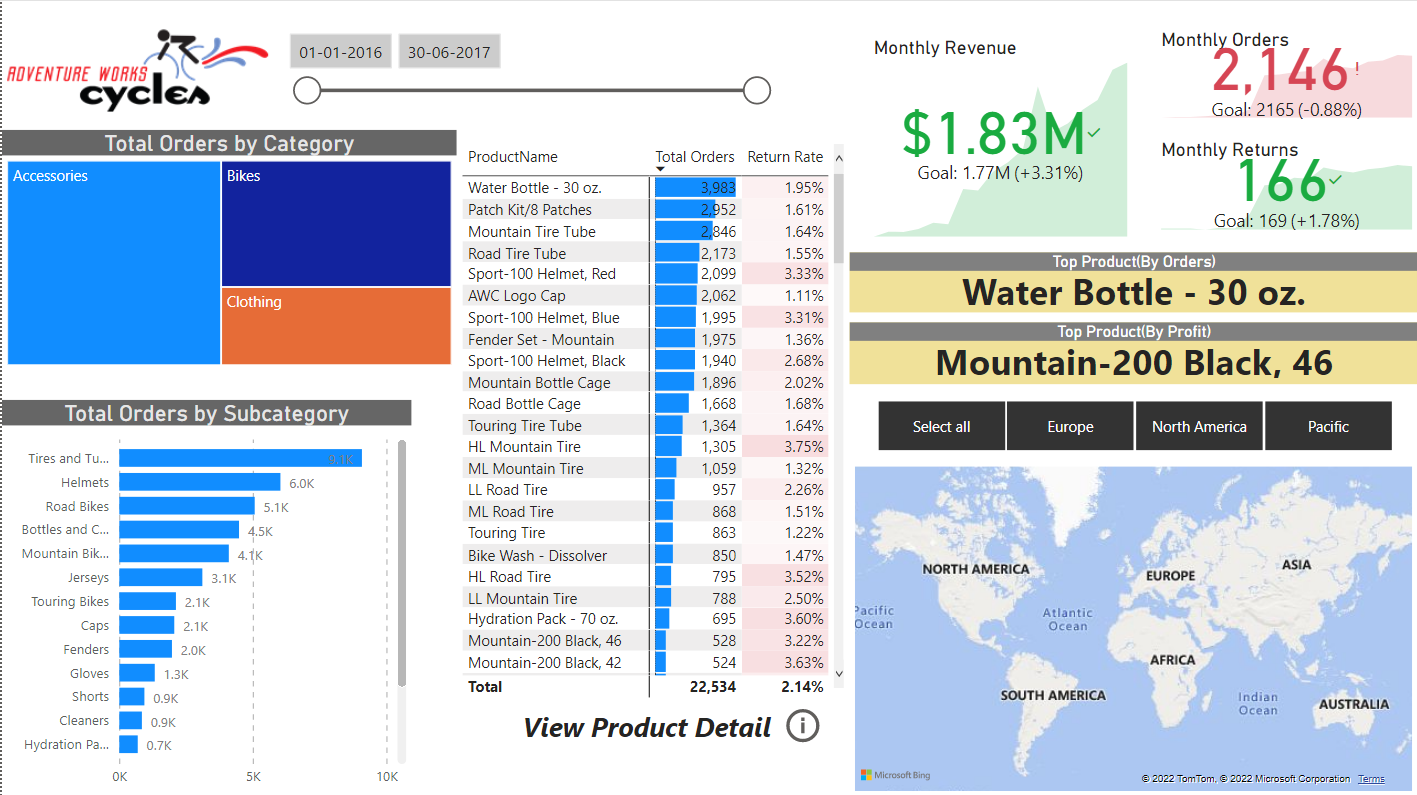Click the left handle of the date slider
Viewport: 1417px width, 795px height.
[x=307, y=90]
